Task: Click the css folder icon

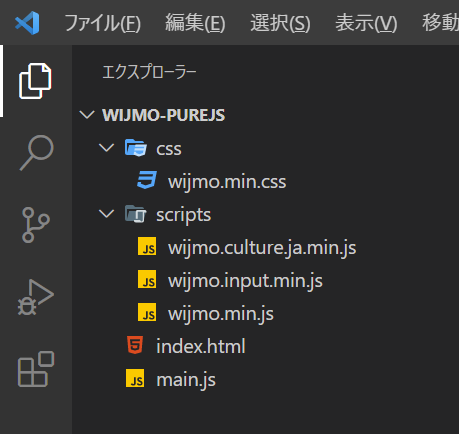Action: click(136, 148)
